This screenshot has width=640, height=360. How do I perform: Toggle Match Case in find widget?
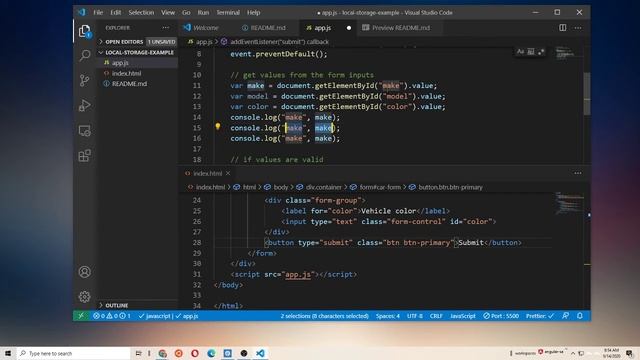coord(520,52)
